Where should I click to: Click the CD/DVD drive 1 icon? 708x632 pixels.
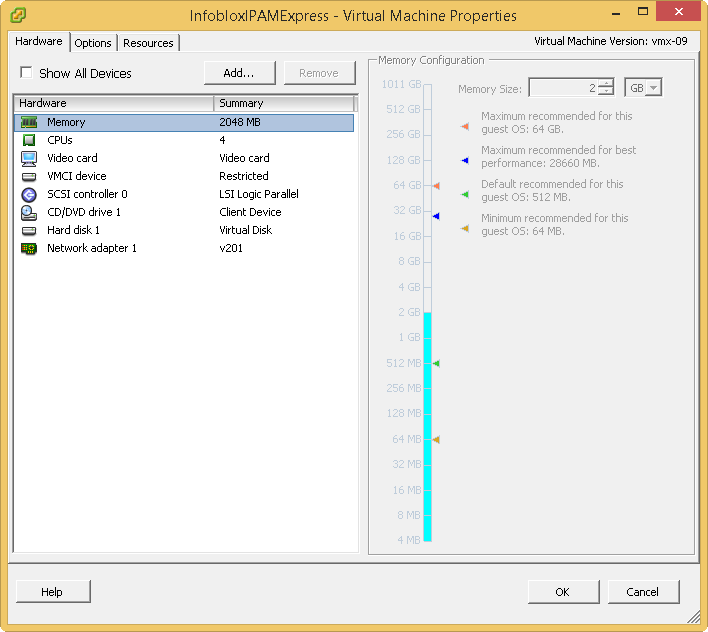click(29, 213)
